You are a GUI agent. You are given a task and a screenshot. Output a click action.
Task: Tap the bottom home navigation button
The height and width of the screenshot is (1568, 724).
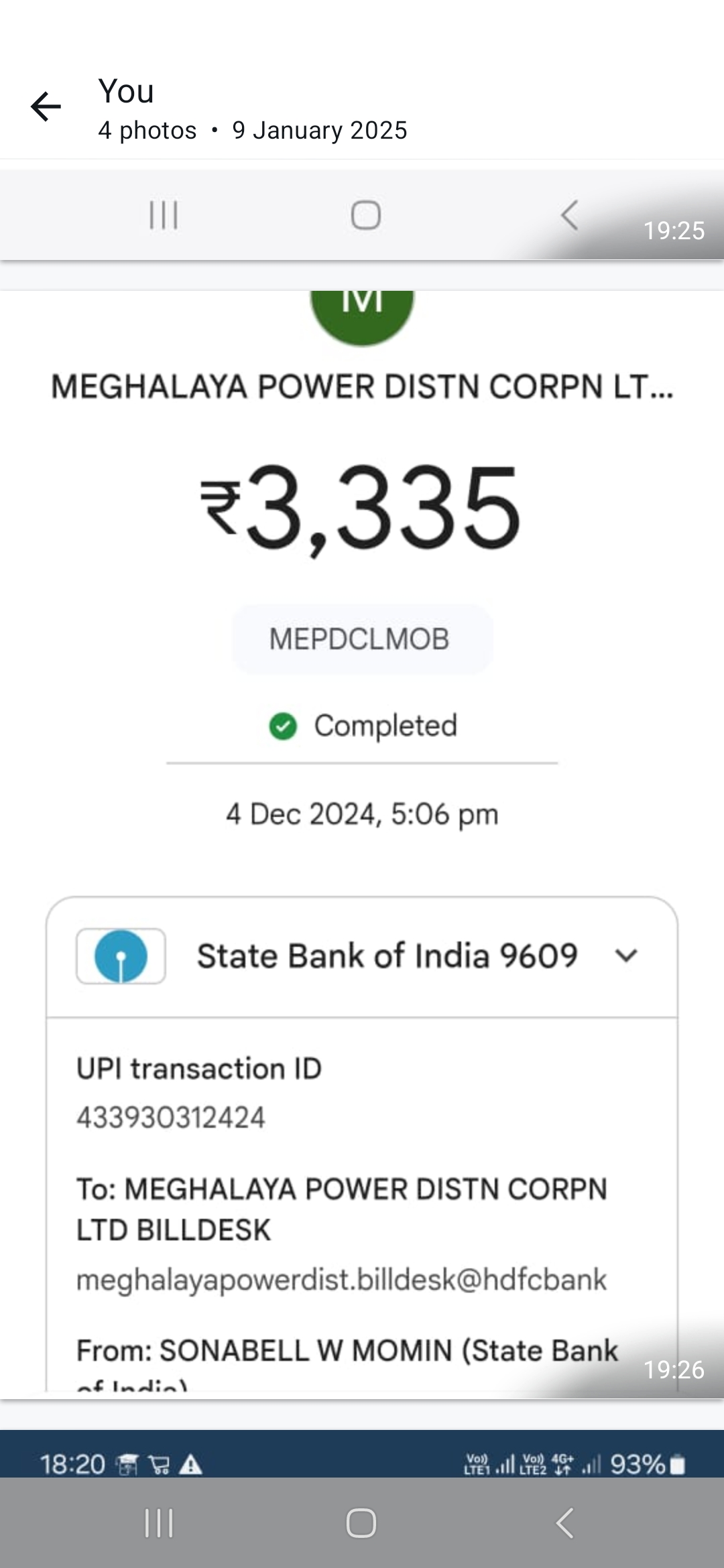click(361, 1523)
